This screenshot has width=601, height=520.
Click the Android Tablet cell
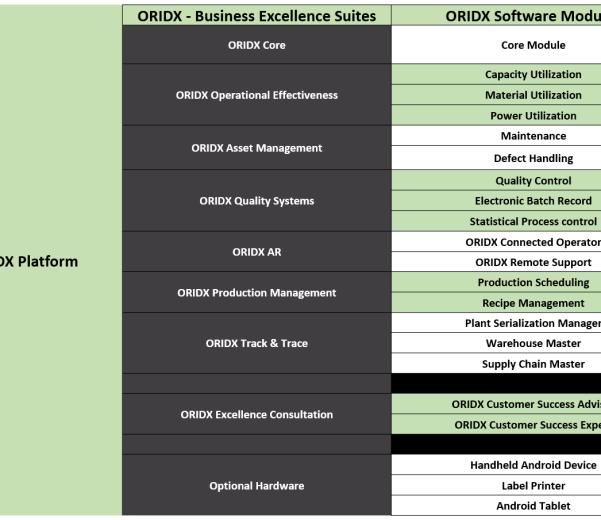click(532, 506)
